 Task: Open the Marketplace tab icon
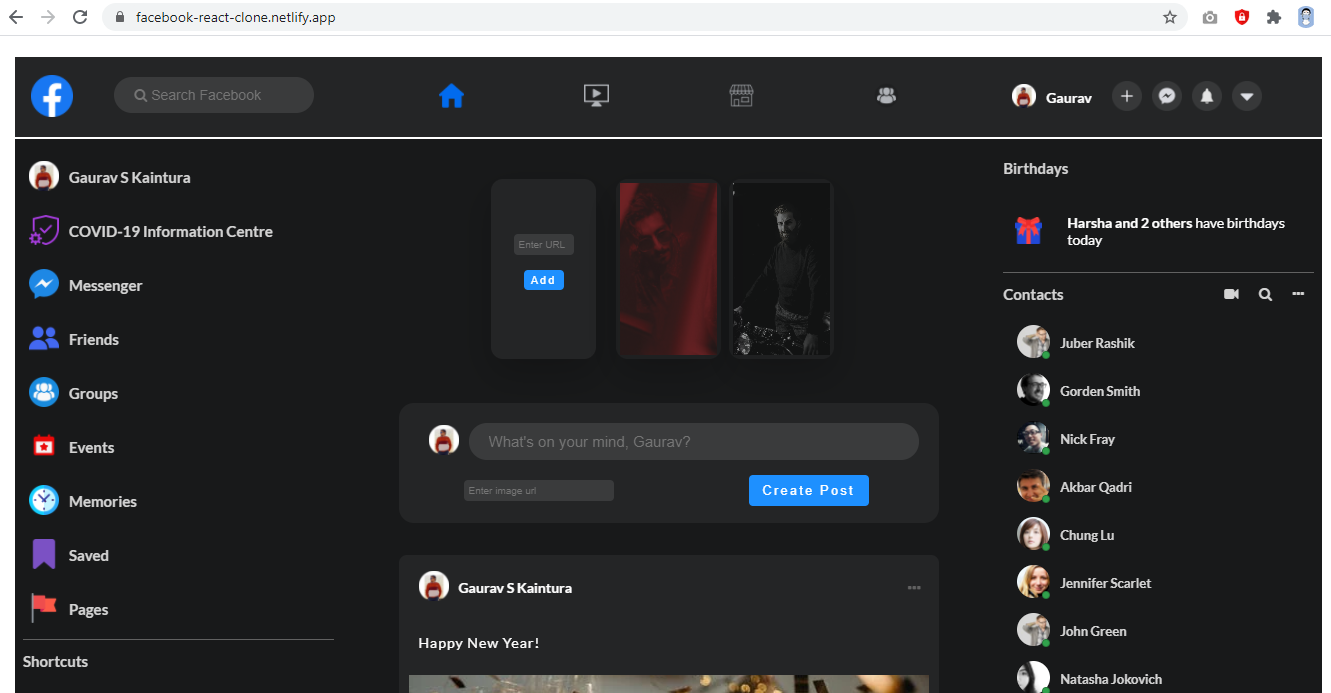(x=741, y=96)
